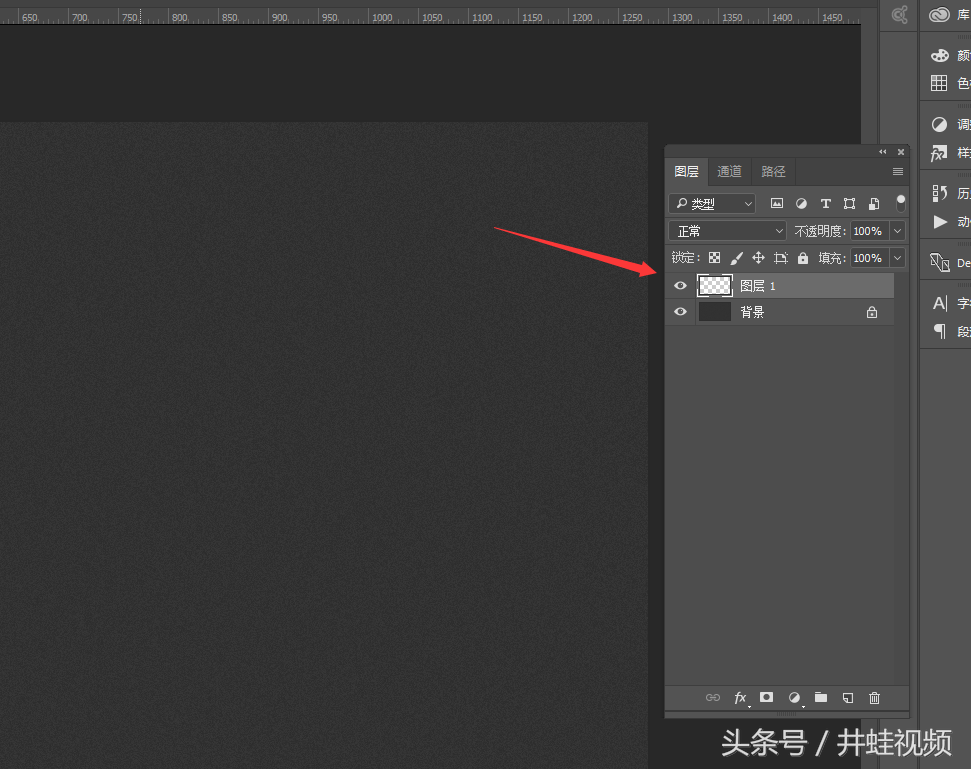Switch to the 通道 tab
The width and height of the screenshot is (971, 769).
(729, 172)
